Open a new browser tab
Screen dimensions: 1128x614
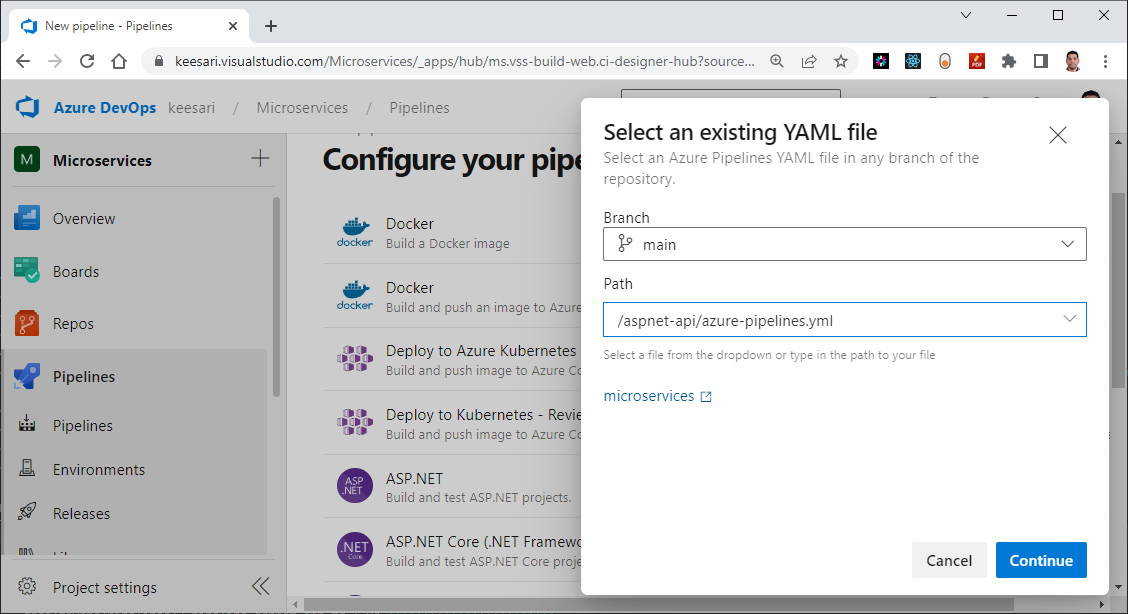[x=270, y=26]
